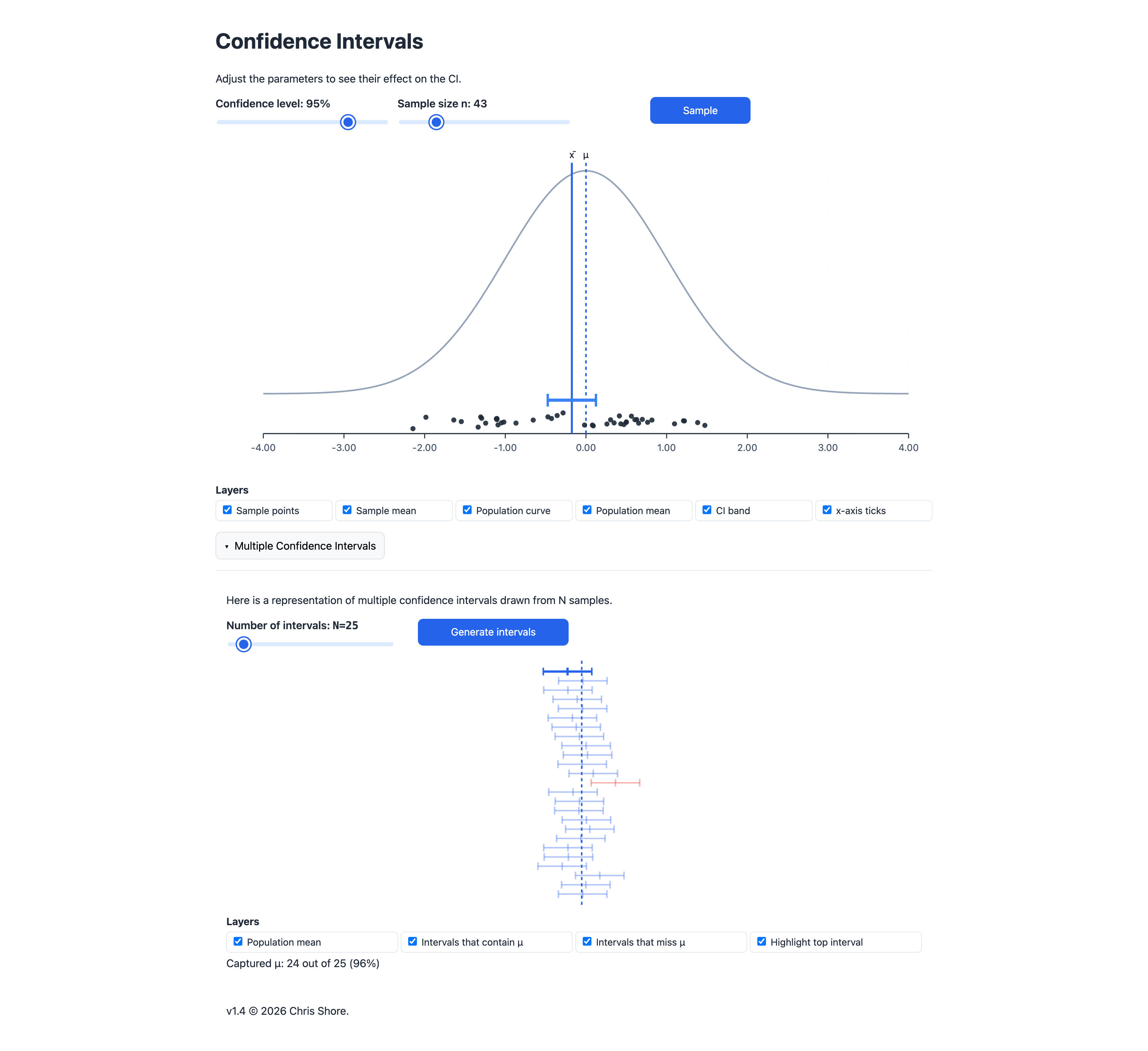Click the Confidence level slider handle
The width and height of the screenshot is (1148, 1051).
[348, 122]
